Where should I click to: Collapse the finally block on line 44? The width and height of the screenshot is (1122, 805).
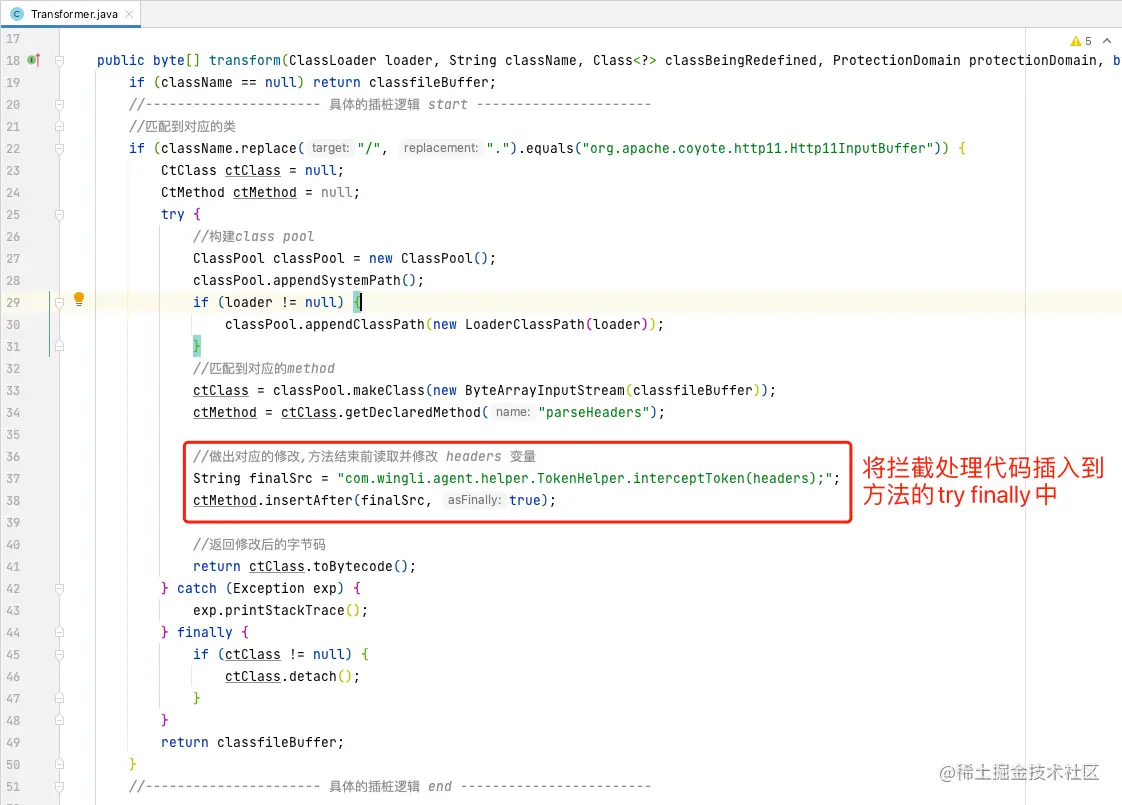59,633
